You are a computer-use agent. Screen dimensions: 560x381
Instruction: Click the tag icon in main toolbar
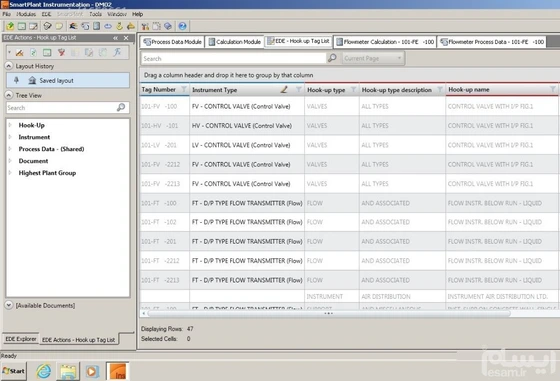tap(47, 26)
